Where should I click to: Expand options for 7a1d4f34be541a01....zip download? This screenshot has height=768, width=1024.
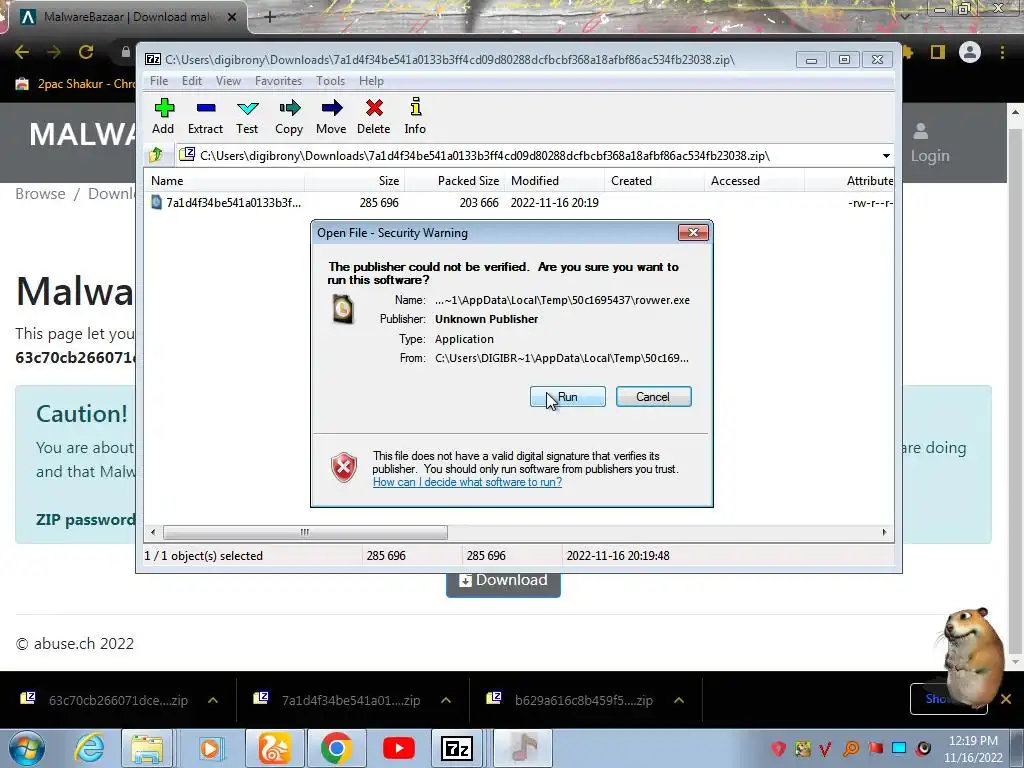point(446,700)
